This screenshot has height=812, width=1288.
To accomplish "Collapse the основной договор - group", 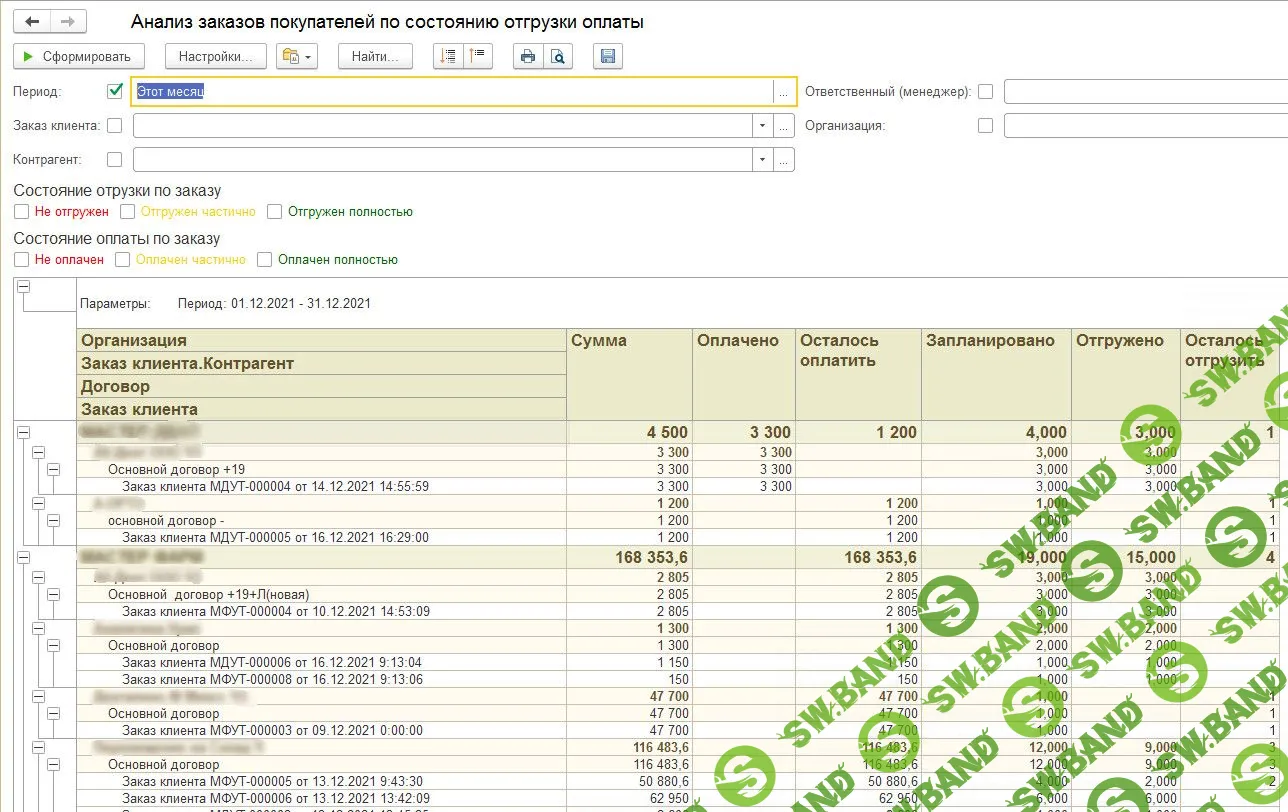I will pos(54,520).
